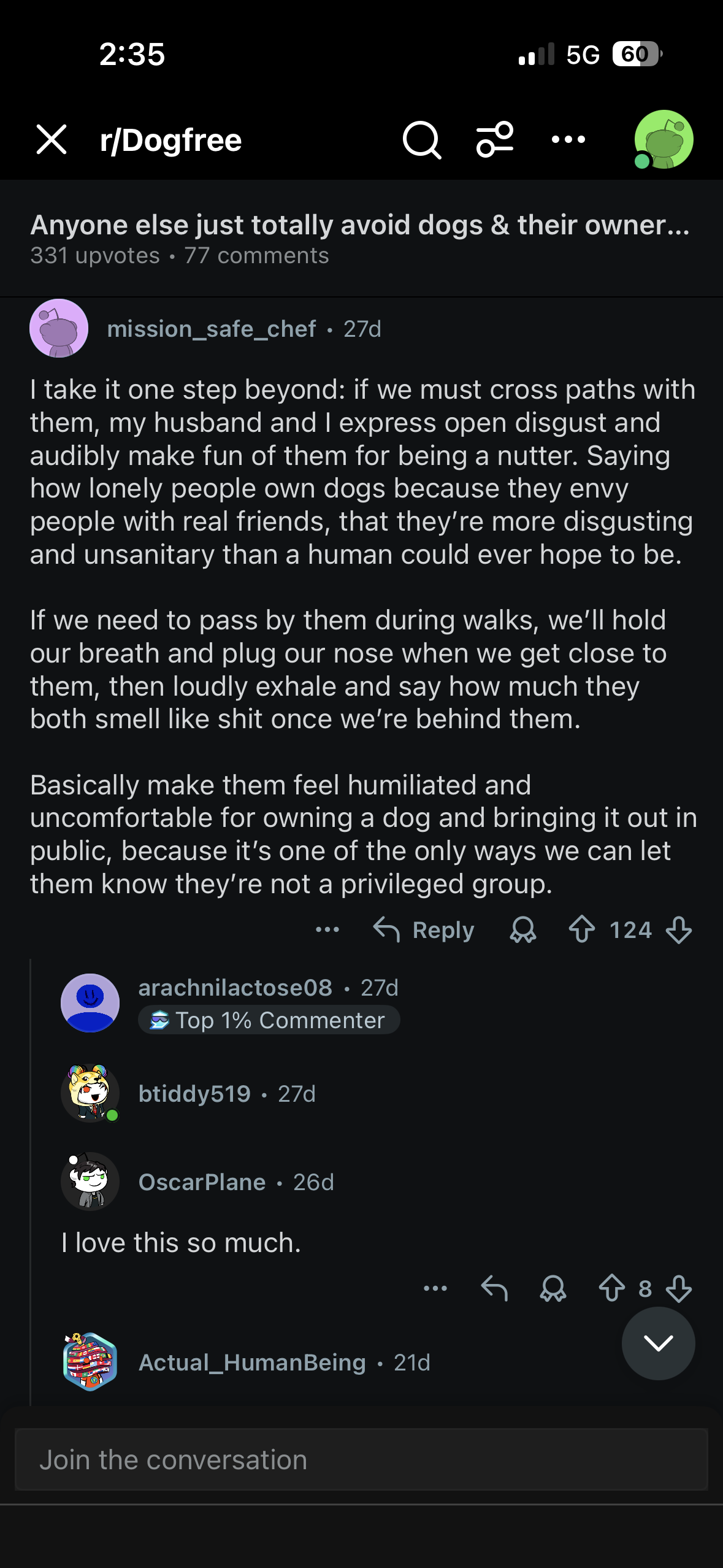Viewport: 723px width, 1568px height.
Task: Tap the search magnifier icon
Action: pos(422,140)
